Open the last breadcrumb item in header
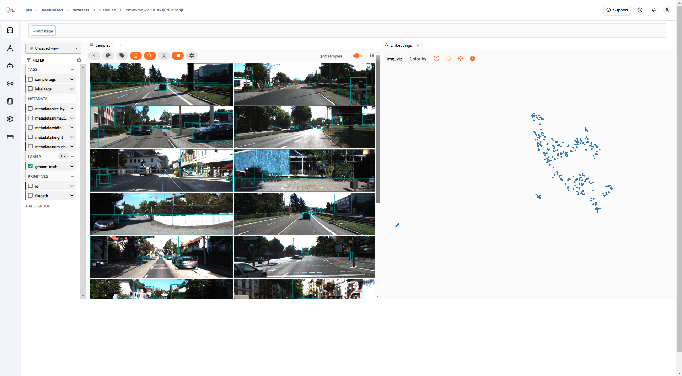 click(x=154, y=10)
